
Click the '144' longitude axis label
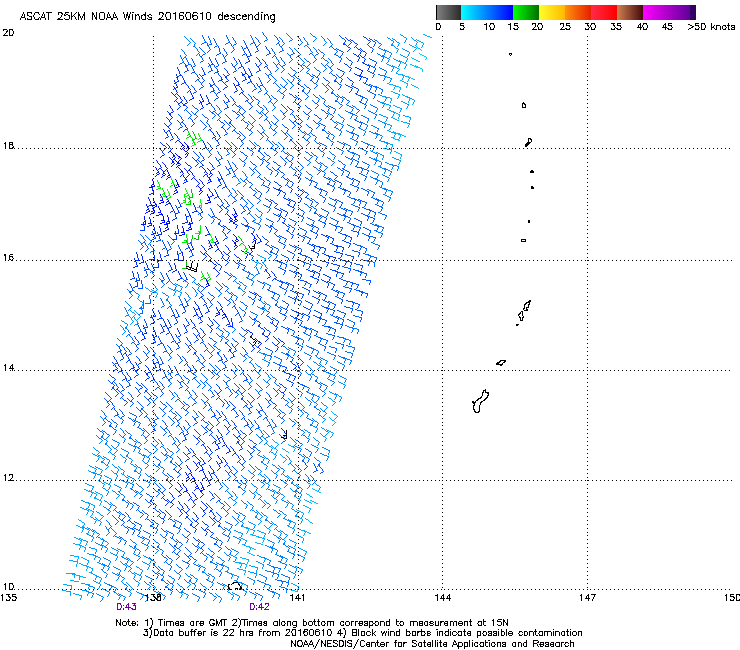click(x=443, y=598)
